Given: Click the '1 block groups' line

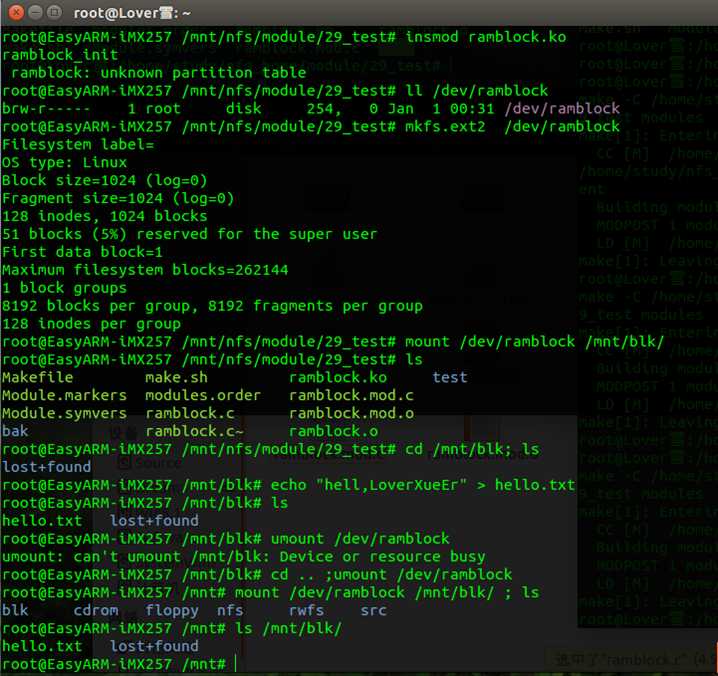Looking at the screenshot, I should pos(65,288).
